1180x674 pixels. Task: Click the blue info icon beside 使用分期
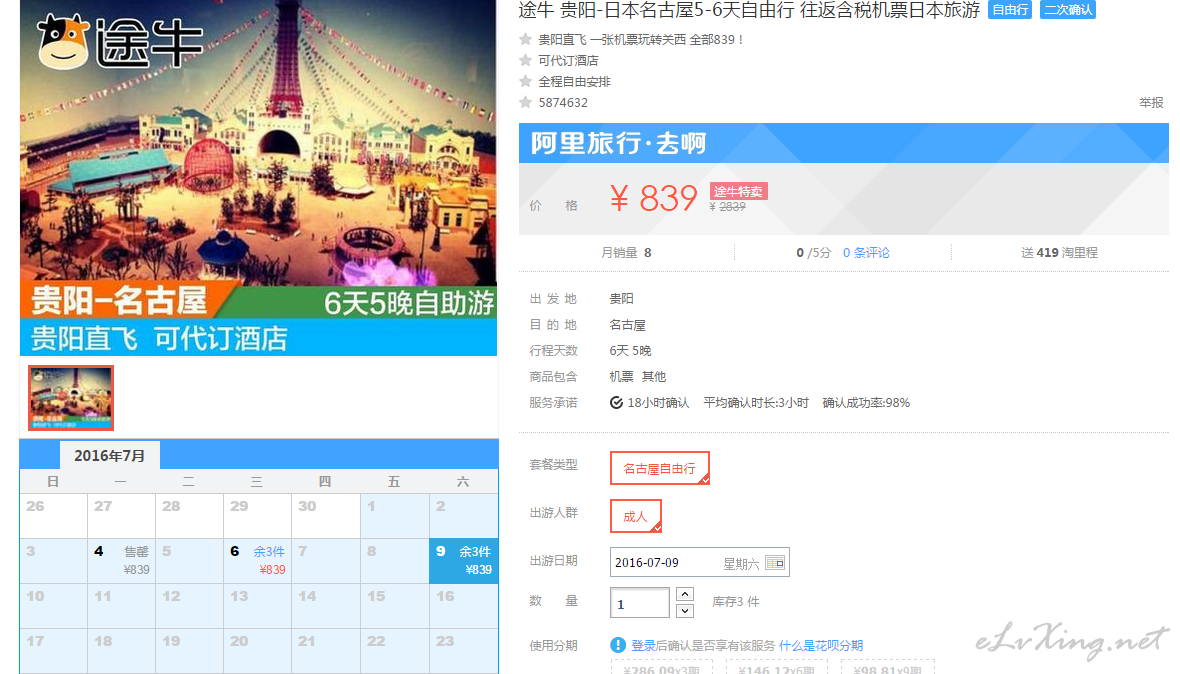point(618,645)
